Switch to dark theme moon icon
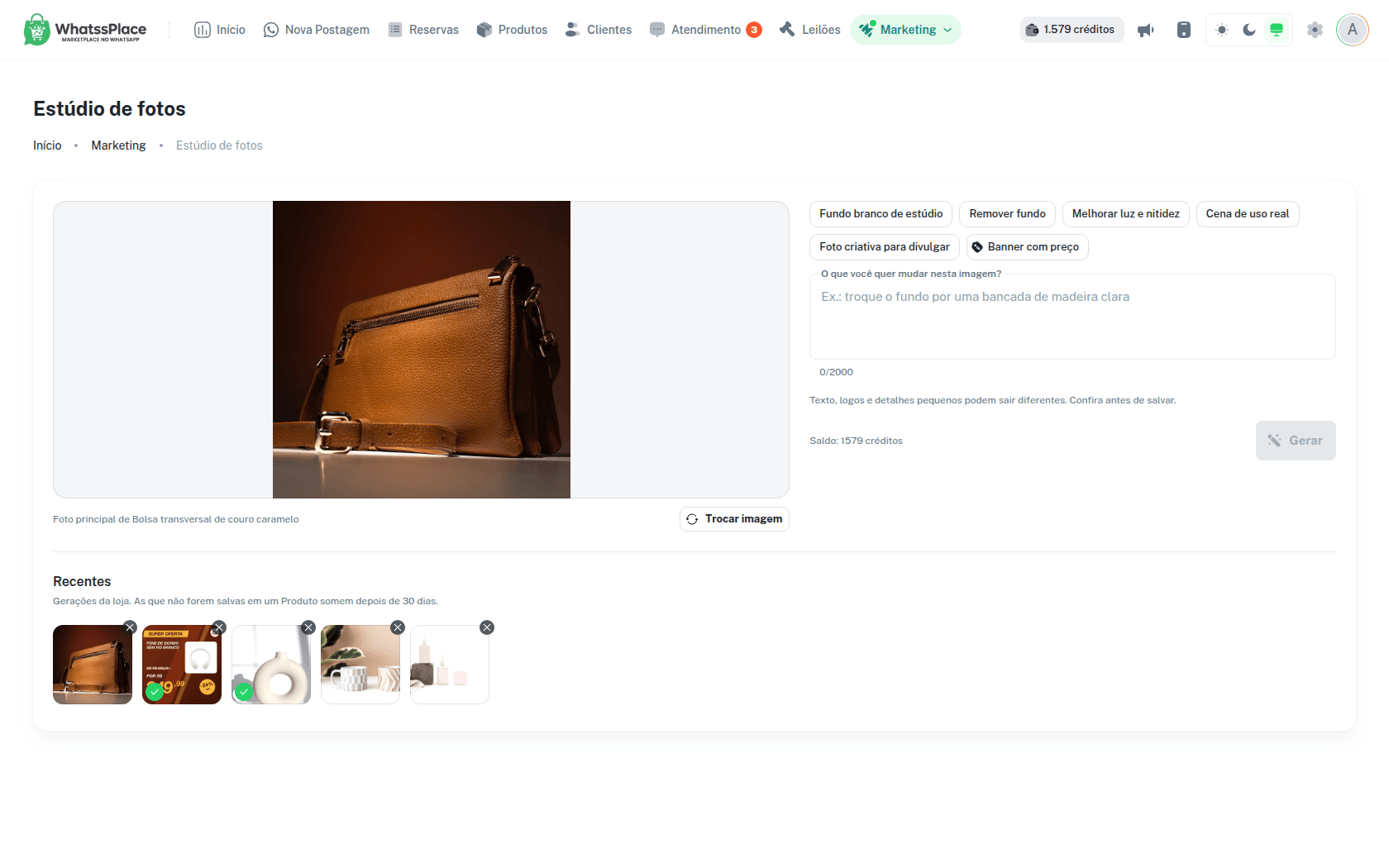The image size is (1389, 868). click(1249, 30)
